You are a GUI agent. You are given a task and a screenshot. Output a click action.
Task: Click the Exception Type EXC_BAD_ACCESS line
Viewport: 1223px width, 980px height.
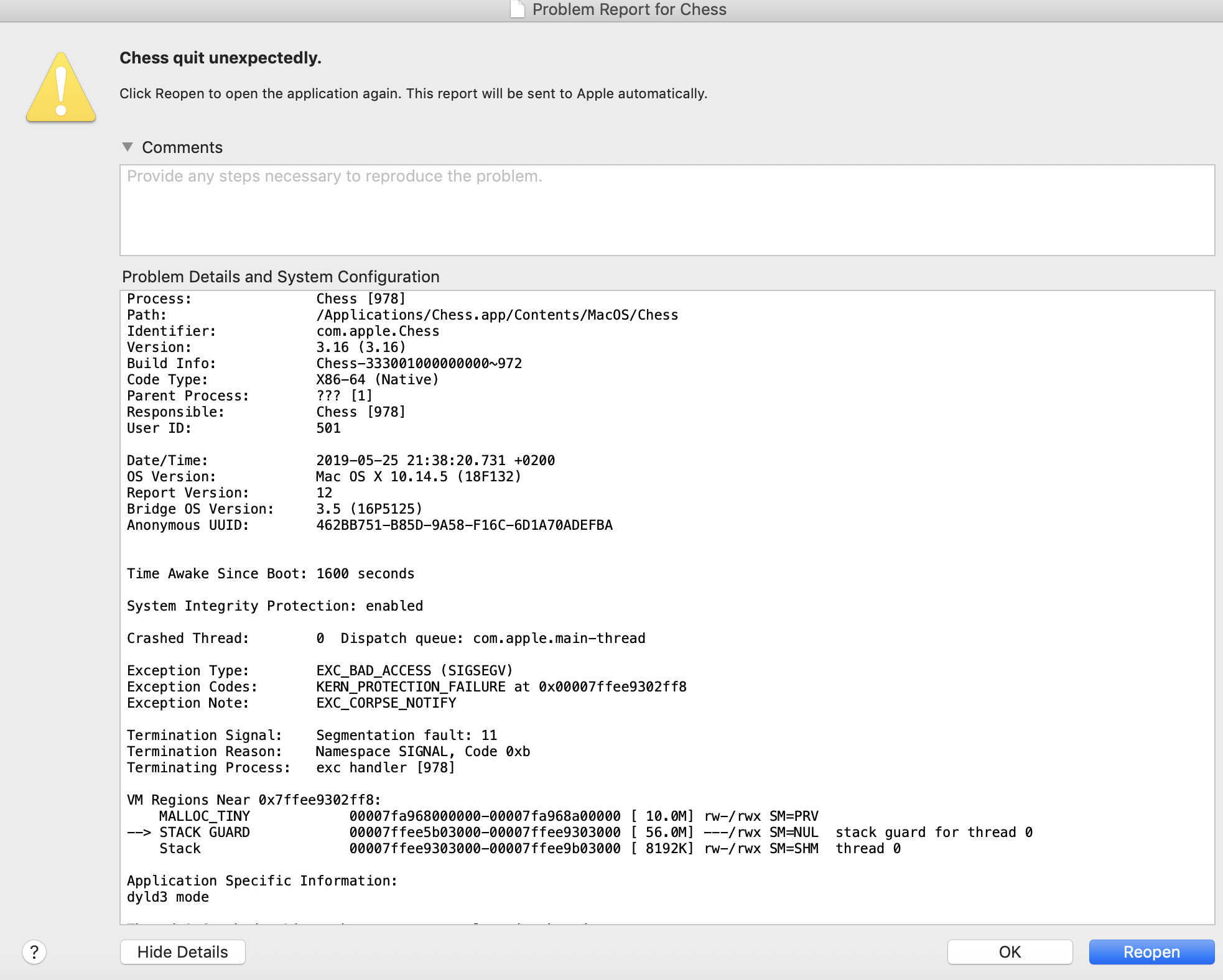414,670
